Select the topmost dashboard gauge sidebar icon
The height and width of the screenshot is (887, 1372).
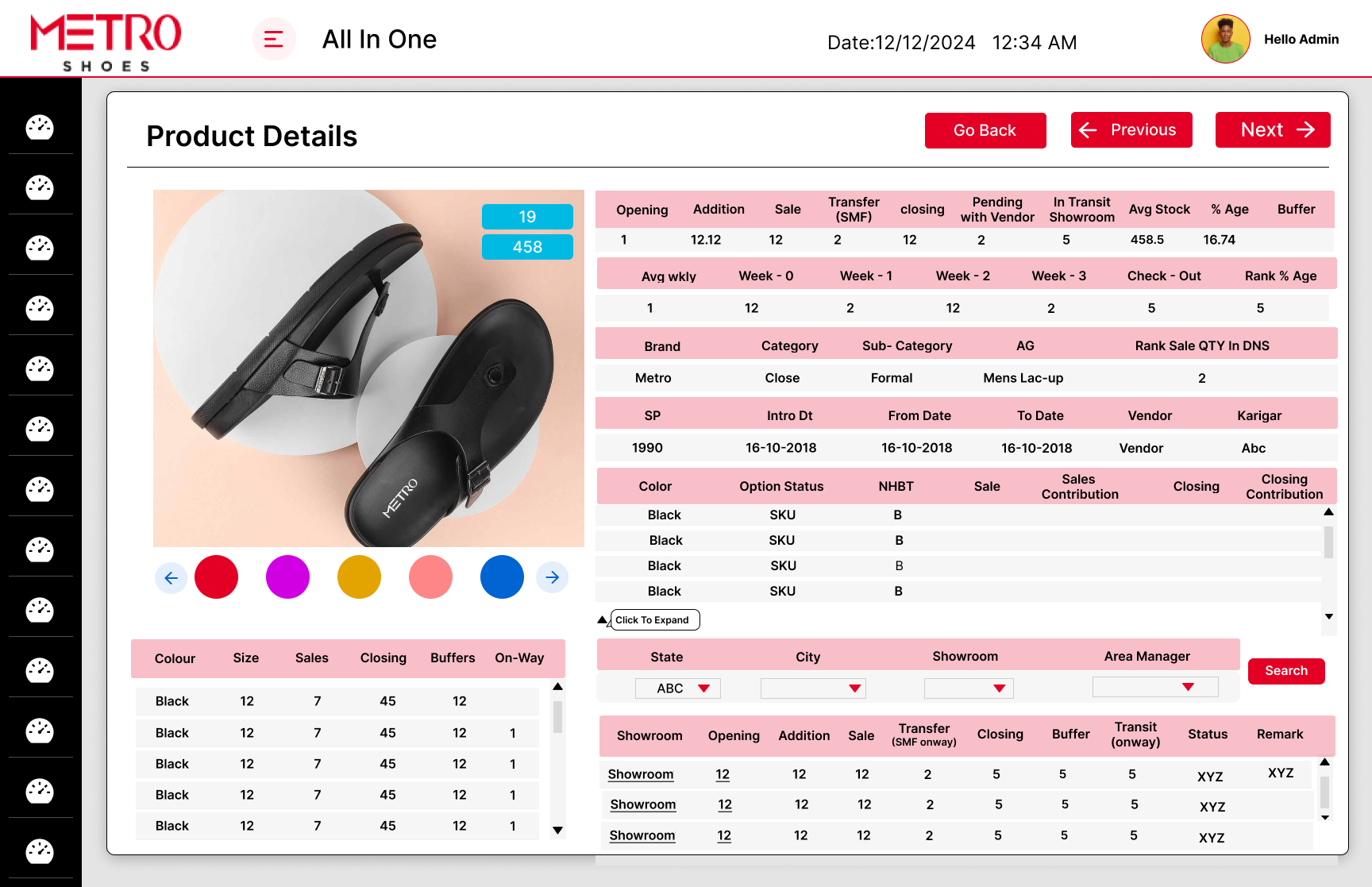click(40, 127)
